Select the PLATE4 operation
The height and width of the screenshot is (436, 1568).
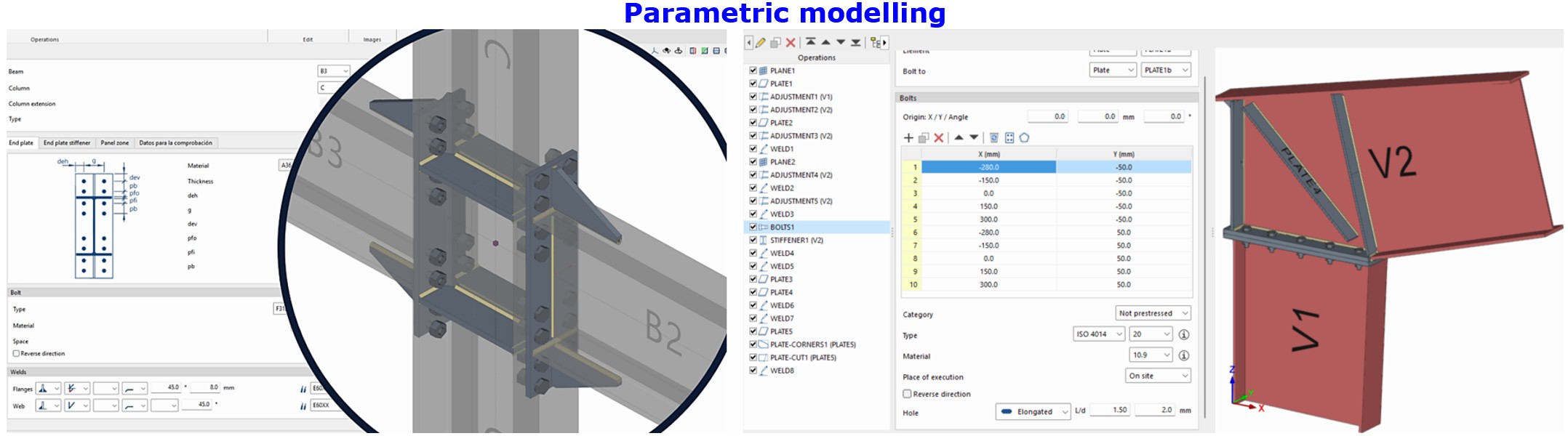click(x=782, y=292)
